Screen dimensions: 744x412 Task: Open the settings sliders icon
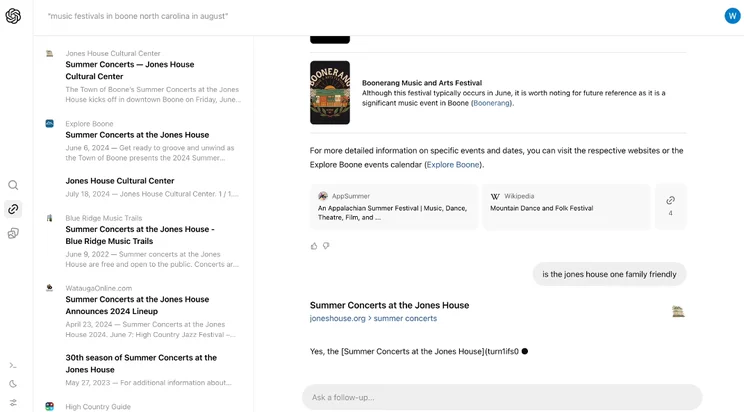[x=13, y=403]
